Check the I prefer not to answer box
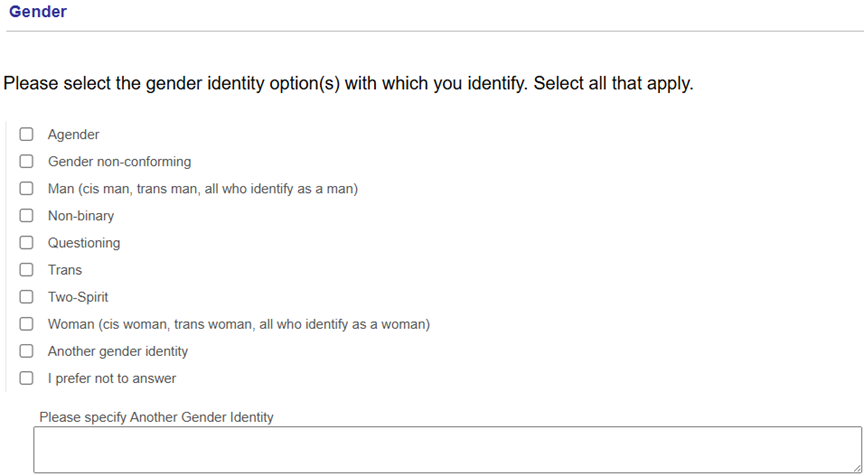 click(x=26, y=378)
